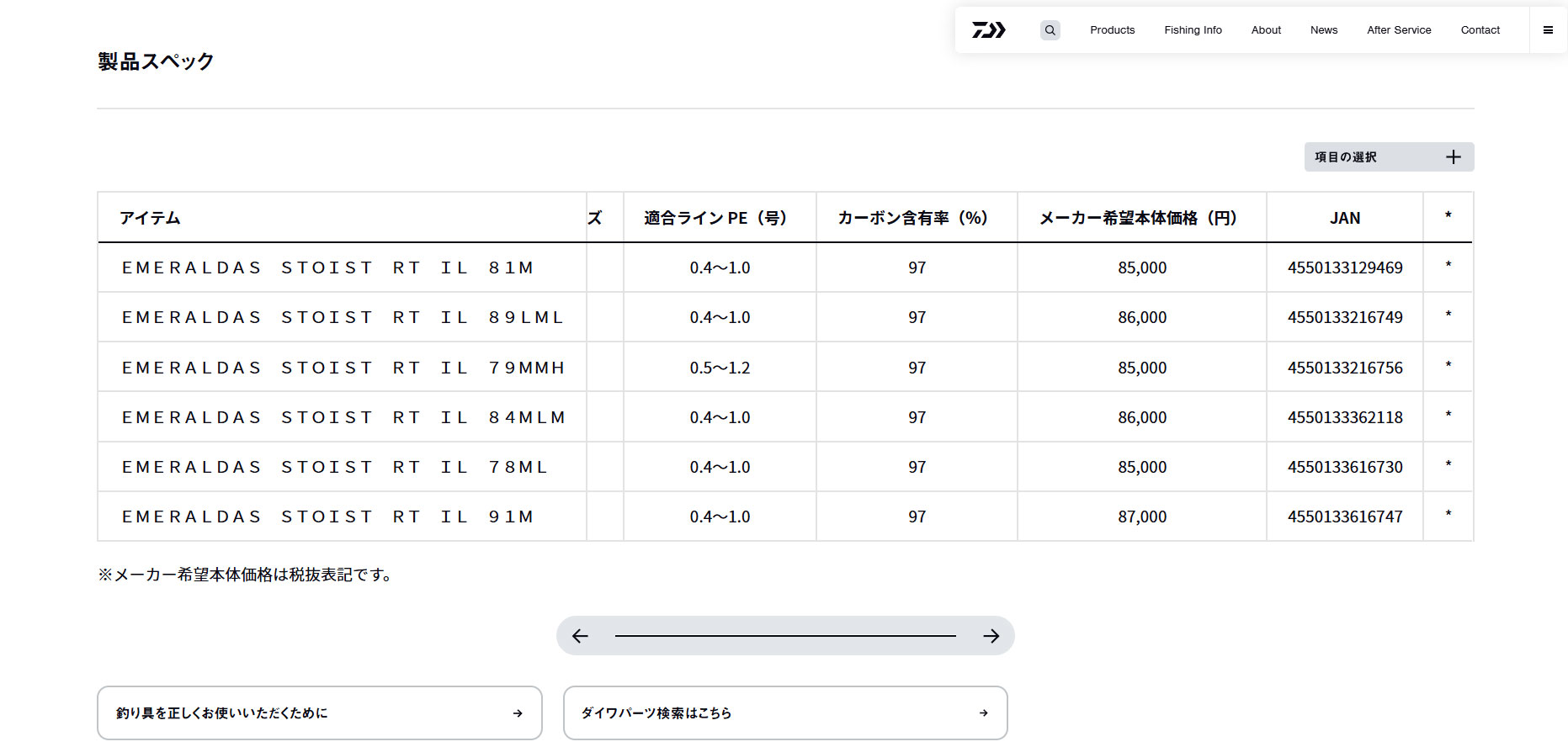
Task: Open the About menu
Action: point(1266,30)
